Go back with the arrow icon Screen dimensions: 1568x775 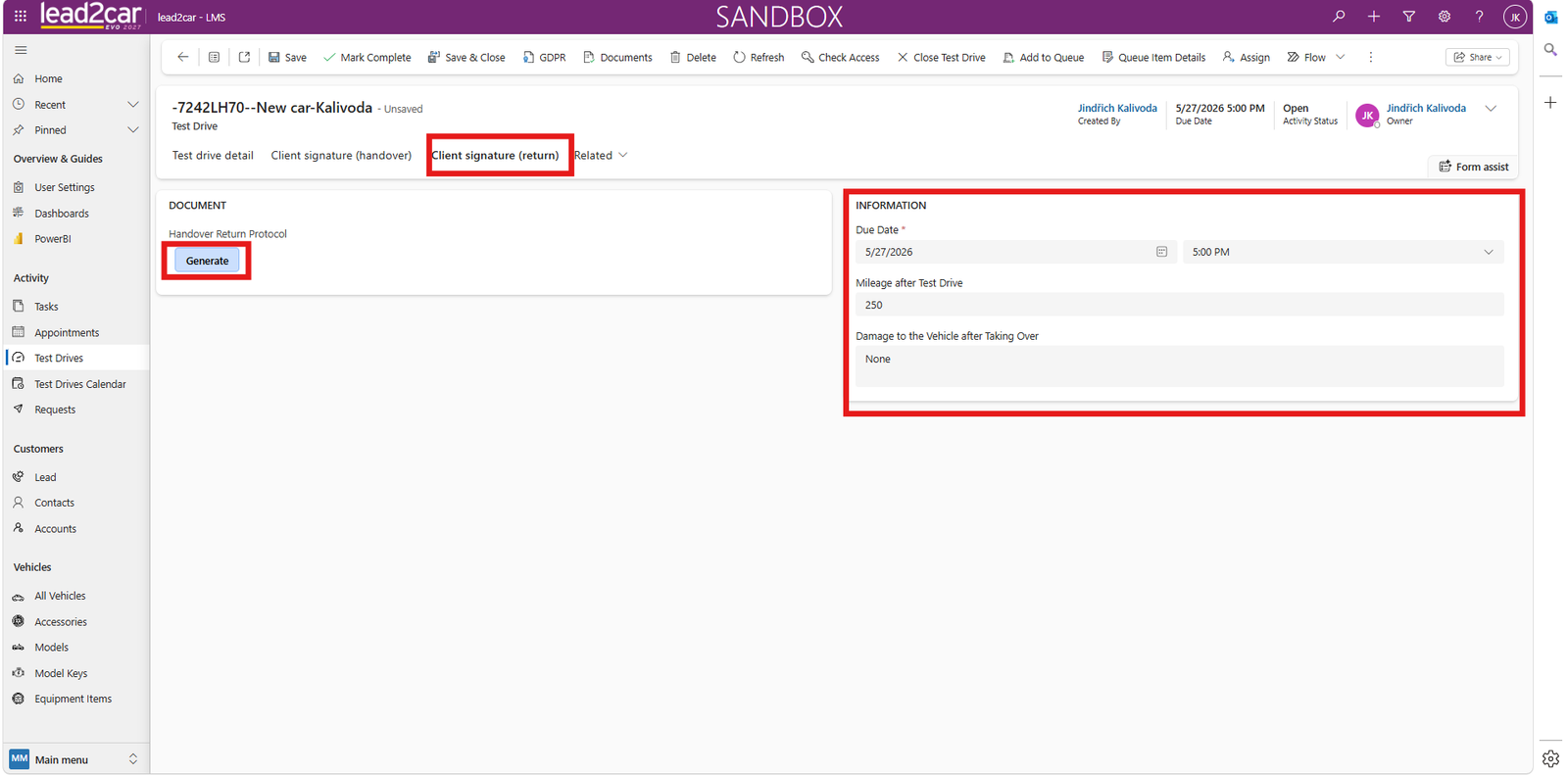(x=183, y=57)
